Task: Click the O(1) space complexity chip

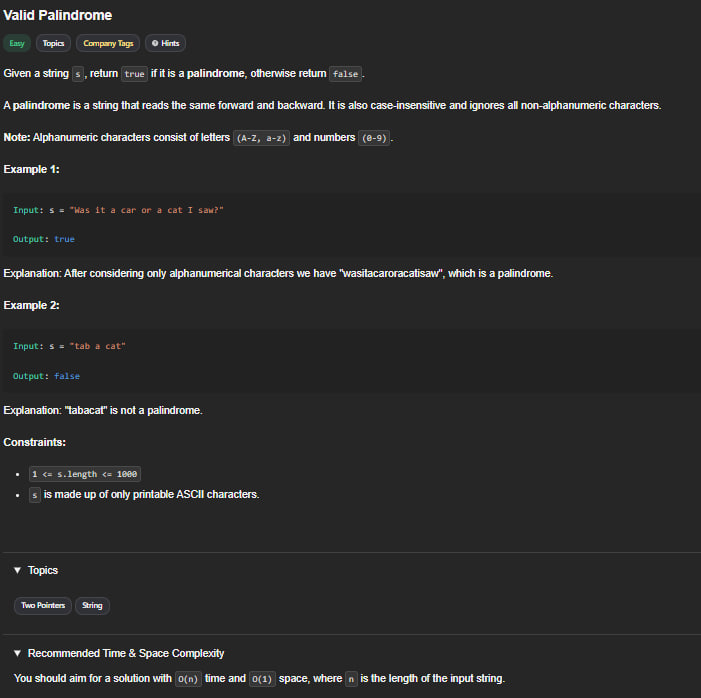Action: pos(262,679)
